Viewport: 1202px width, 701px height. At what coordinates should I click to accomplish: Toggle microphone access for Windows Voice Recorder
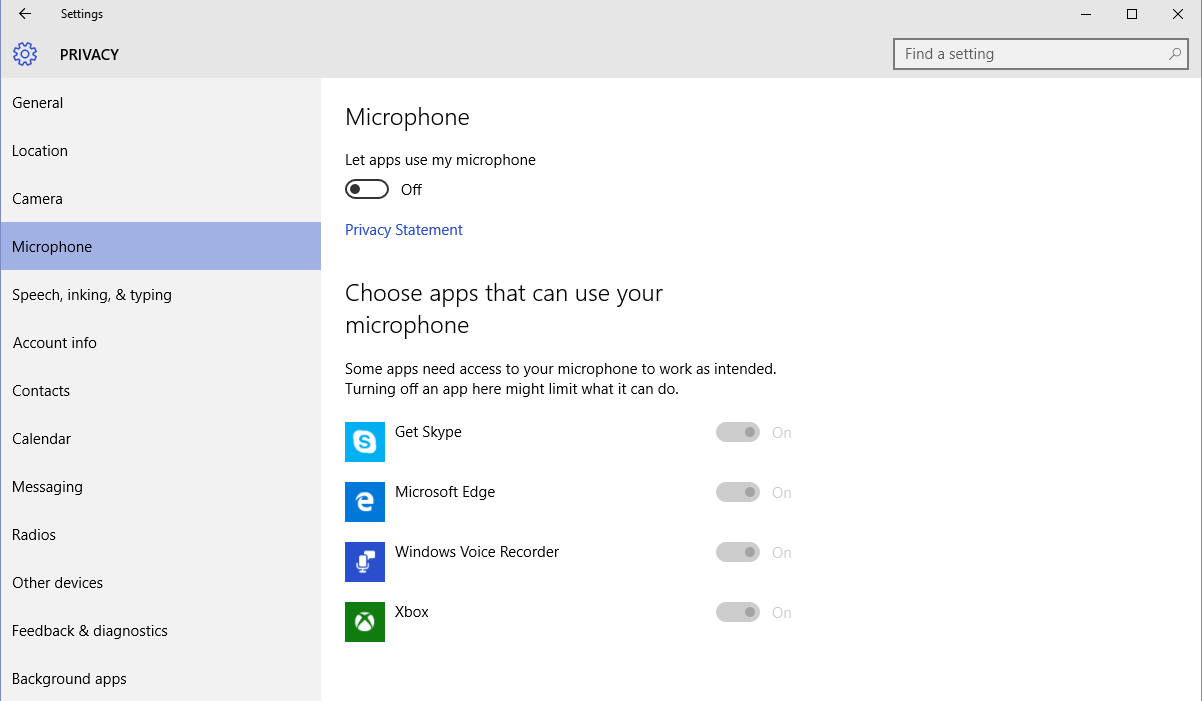[738, 553]
